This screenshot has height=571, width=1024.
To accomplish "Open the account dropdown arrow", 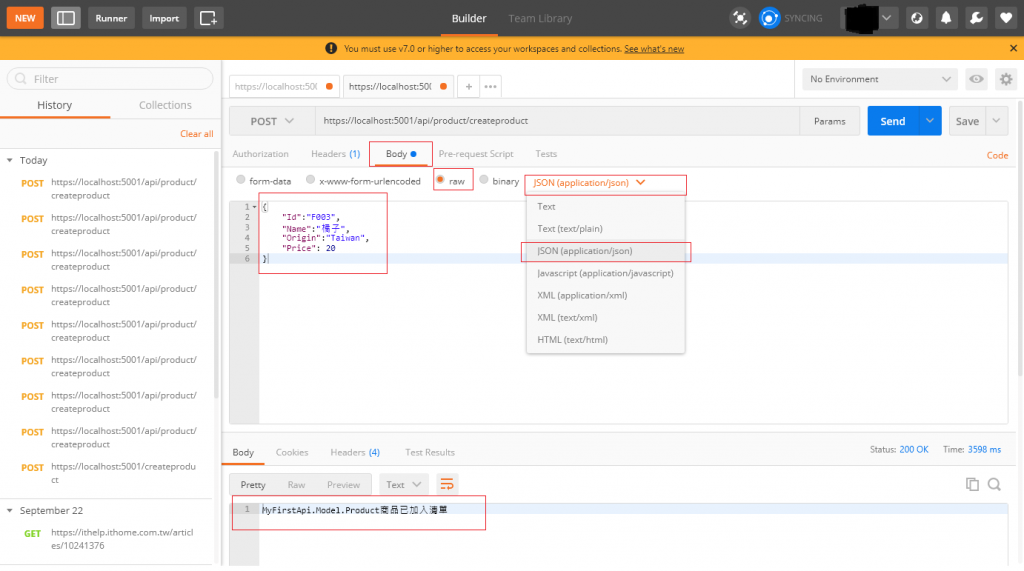I will click(886, 18).
